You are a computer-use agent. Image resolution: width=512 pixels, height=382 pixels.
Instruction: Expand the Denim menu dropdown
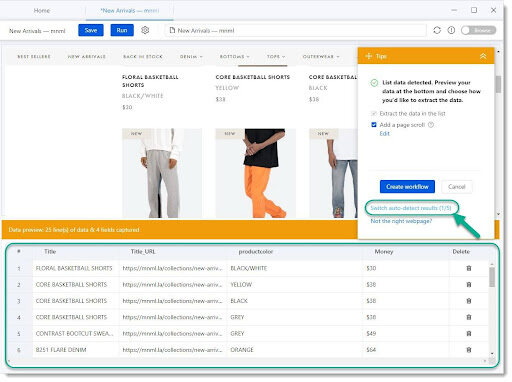pos(191,57)
